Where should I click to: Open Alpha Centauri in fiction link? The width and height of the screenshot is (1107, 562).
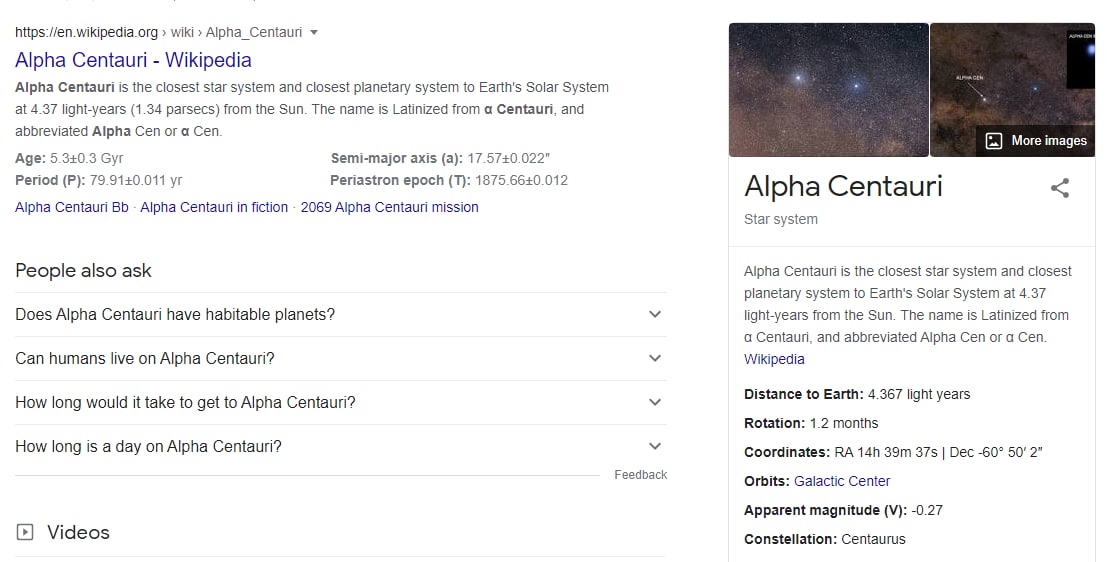click(x=214, y=207)
